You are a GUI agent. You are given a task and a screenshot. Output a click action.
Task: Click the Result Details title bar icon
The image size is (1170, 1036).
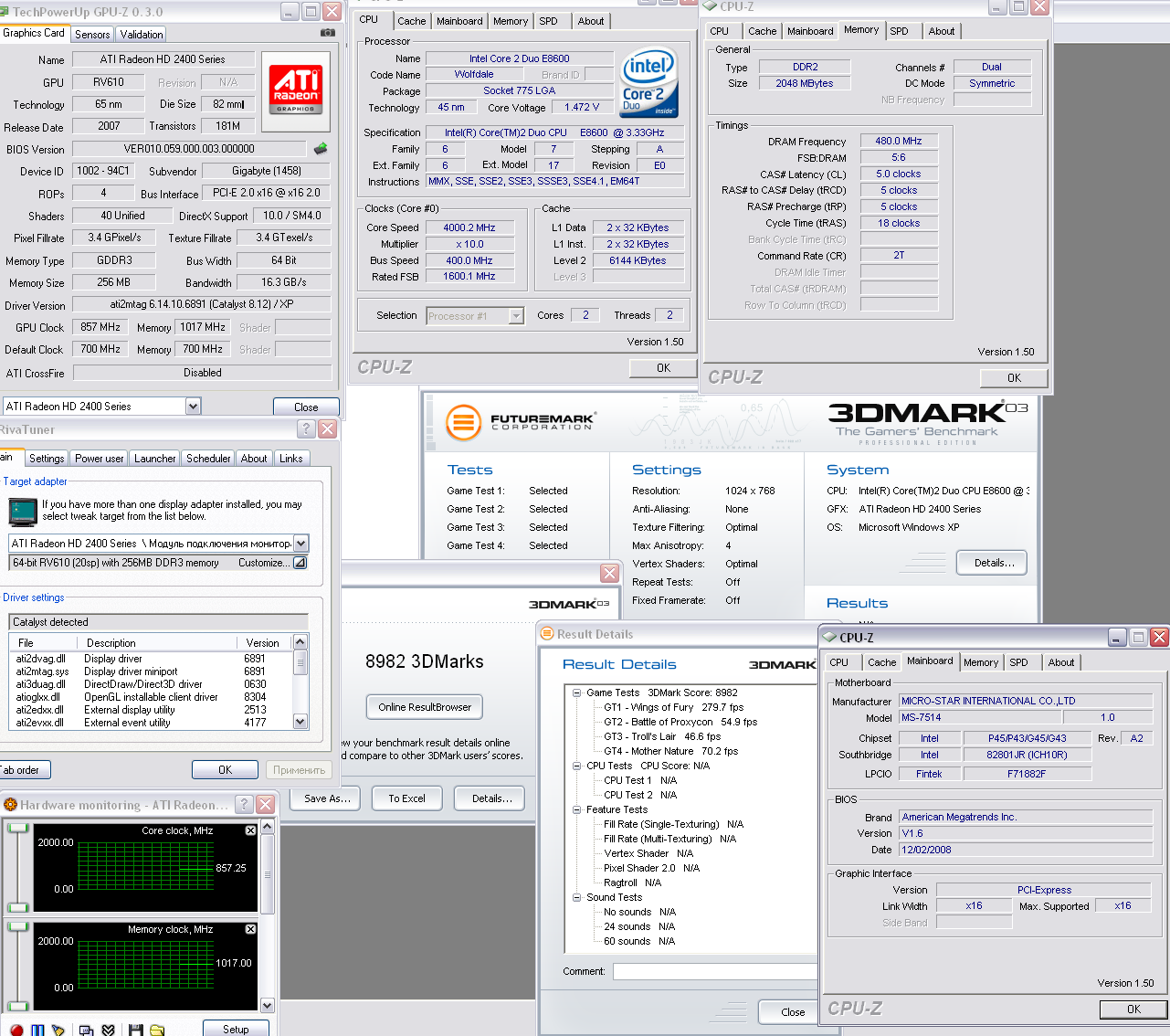coord(547,633)
